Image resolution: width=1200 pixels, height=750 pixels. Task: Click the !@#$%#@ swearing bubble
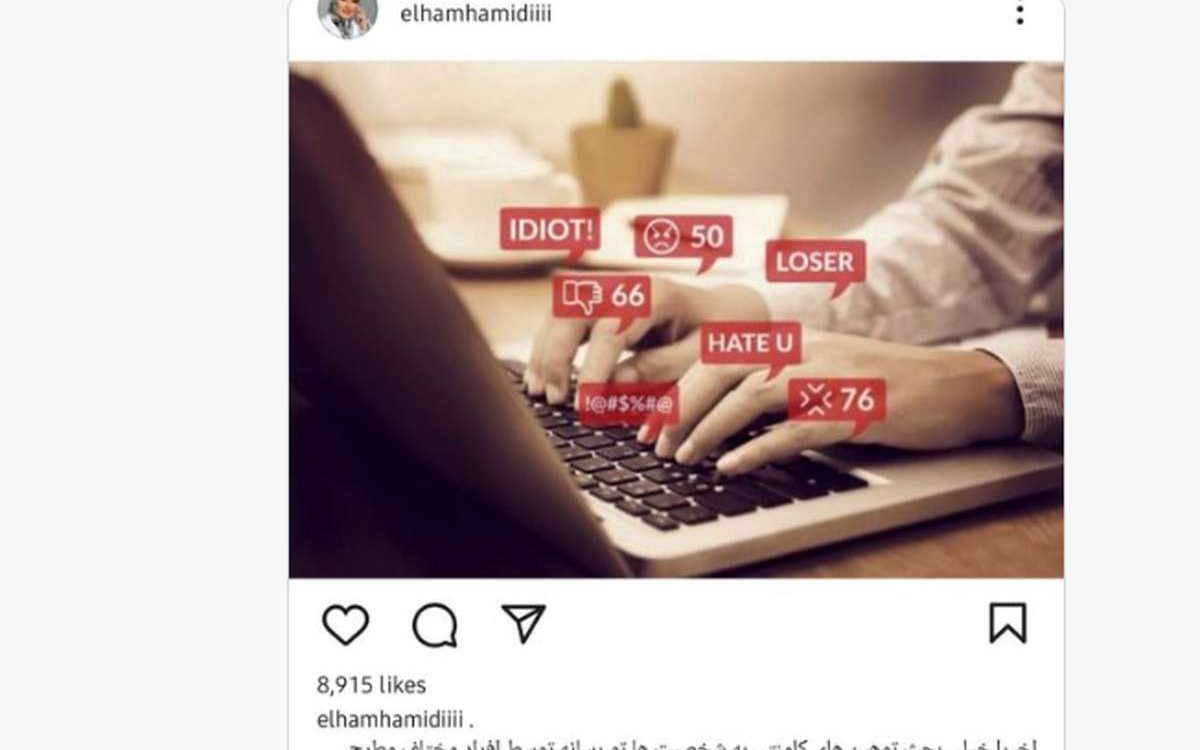(628, 407)
